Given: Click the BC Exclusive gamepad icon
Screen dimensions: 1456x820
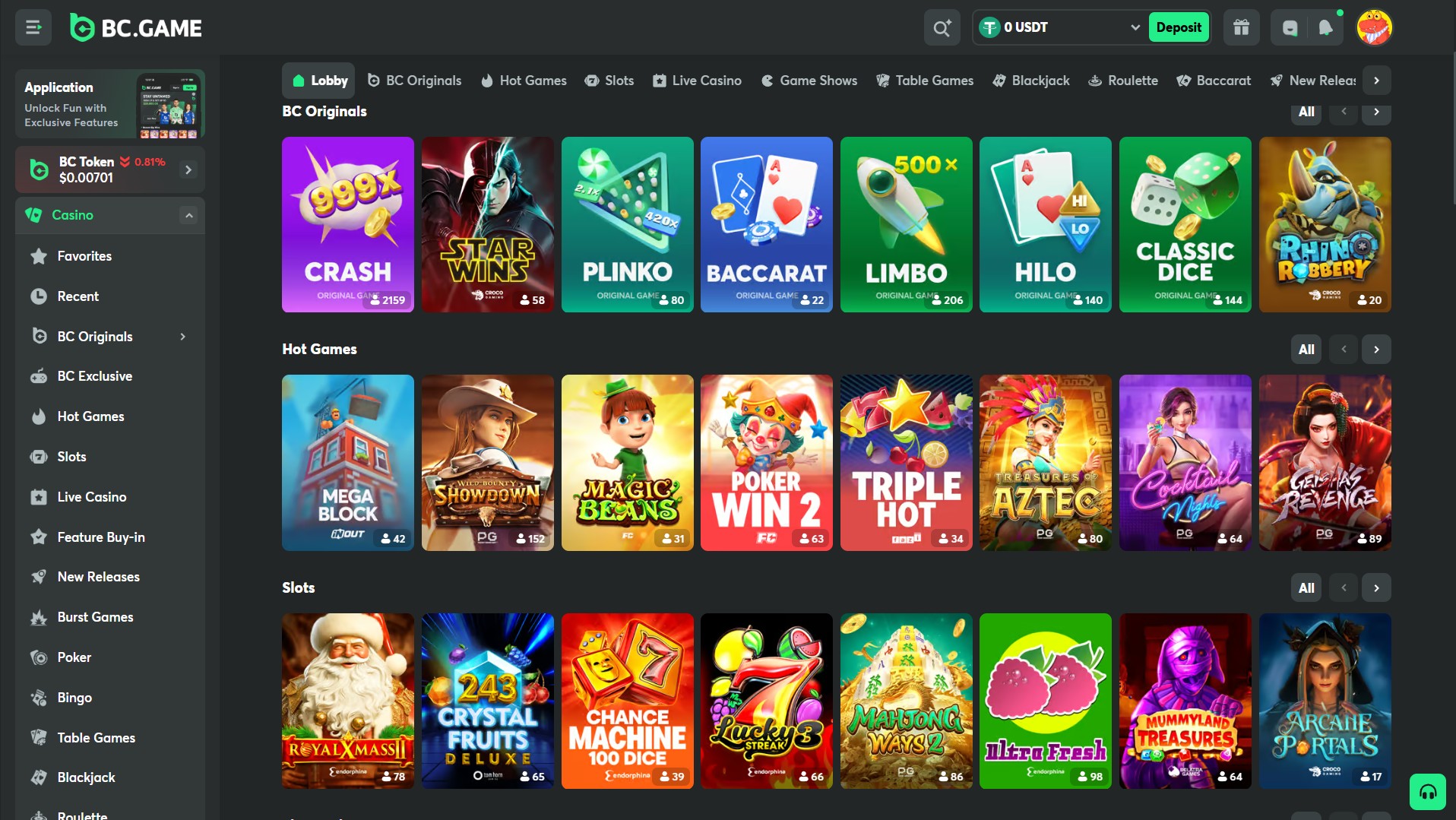Looking at the screenshot, I should (x=39, y=376).
